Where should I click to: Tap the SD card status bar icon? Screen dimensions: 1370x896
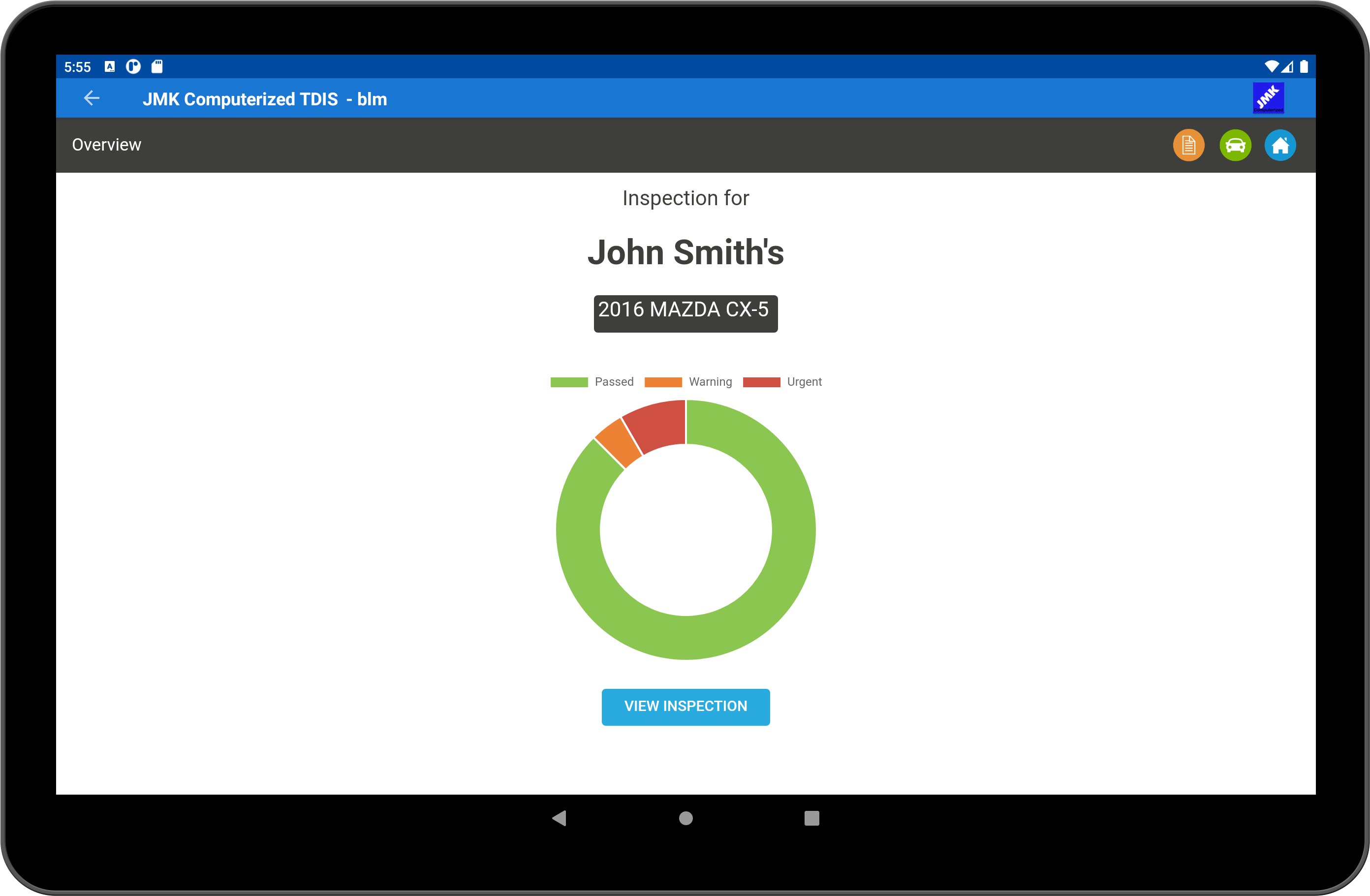156,67
